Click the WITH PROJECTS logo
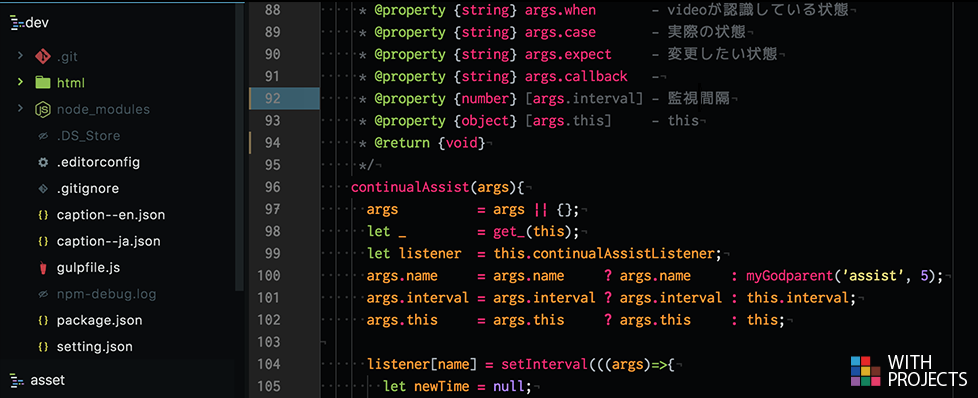 click(908, 370)
